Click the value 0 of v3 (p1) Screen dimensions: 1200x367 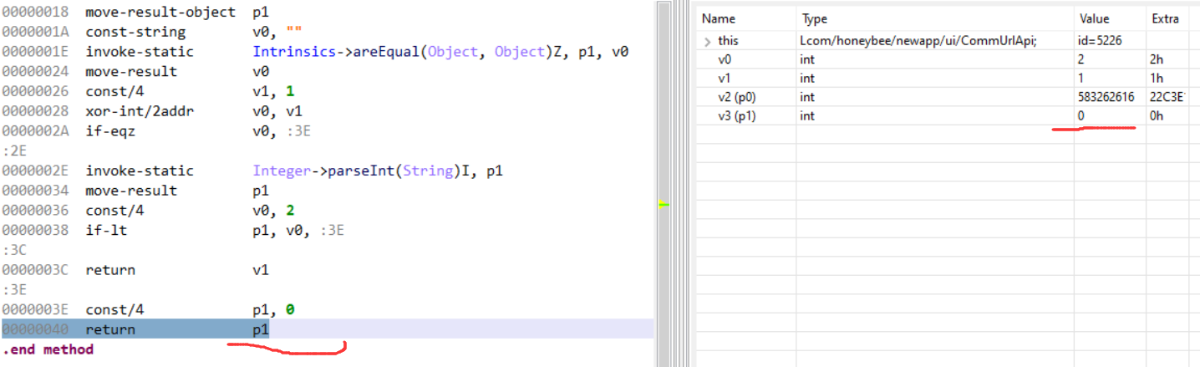[1081, 117]
